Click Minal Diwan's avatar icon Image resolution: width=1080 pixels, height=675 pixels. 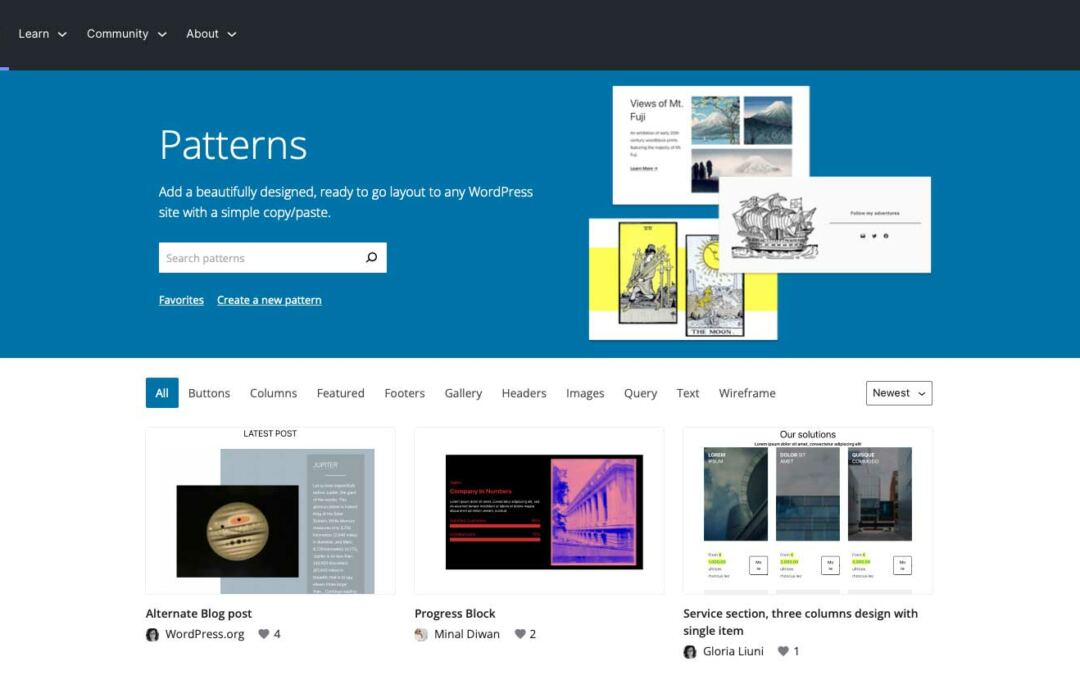click(x=421, y=634)
